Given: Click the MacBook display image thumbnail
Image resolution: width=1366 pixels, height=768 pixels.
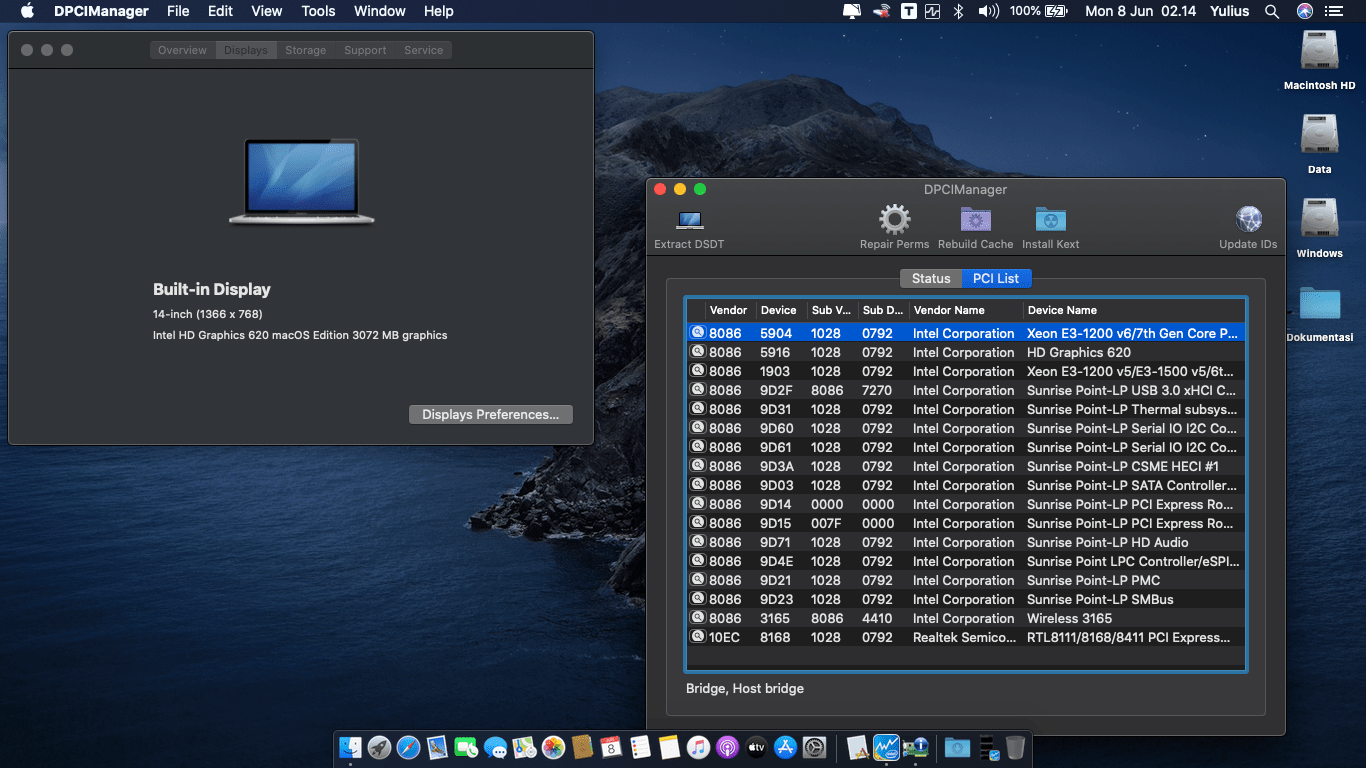Looking at the screenshot, I should (x=301, y=181).
